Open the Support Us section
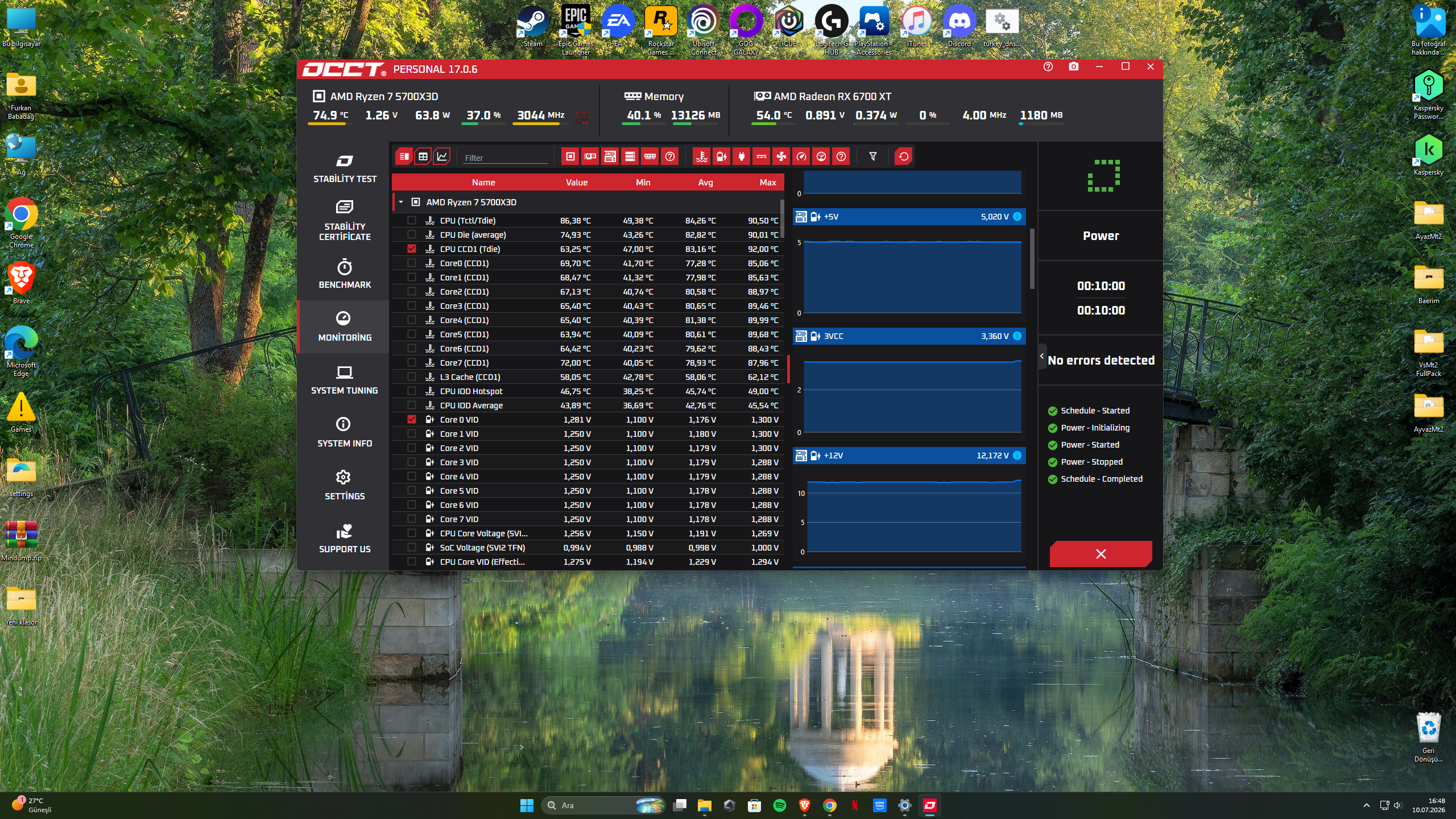This screenshot has width=1456, height=819. pos(345,539)
